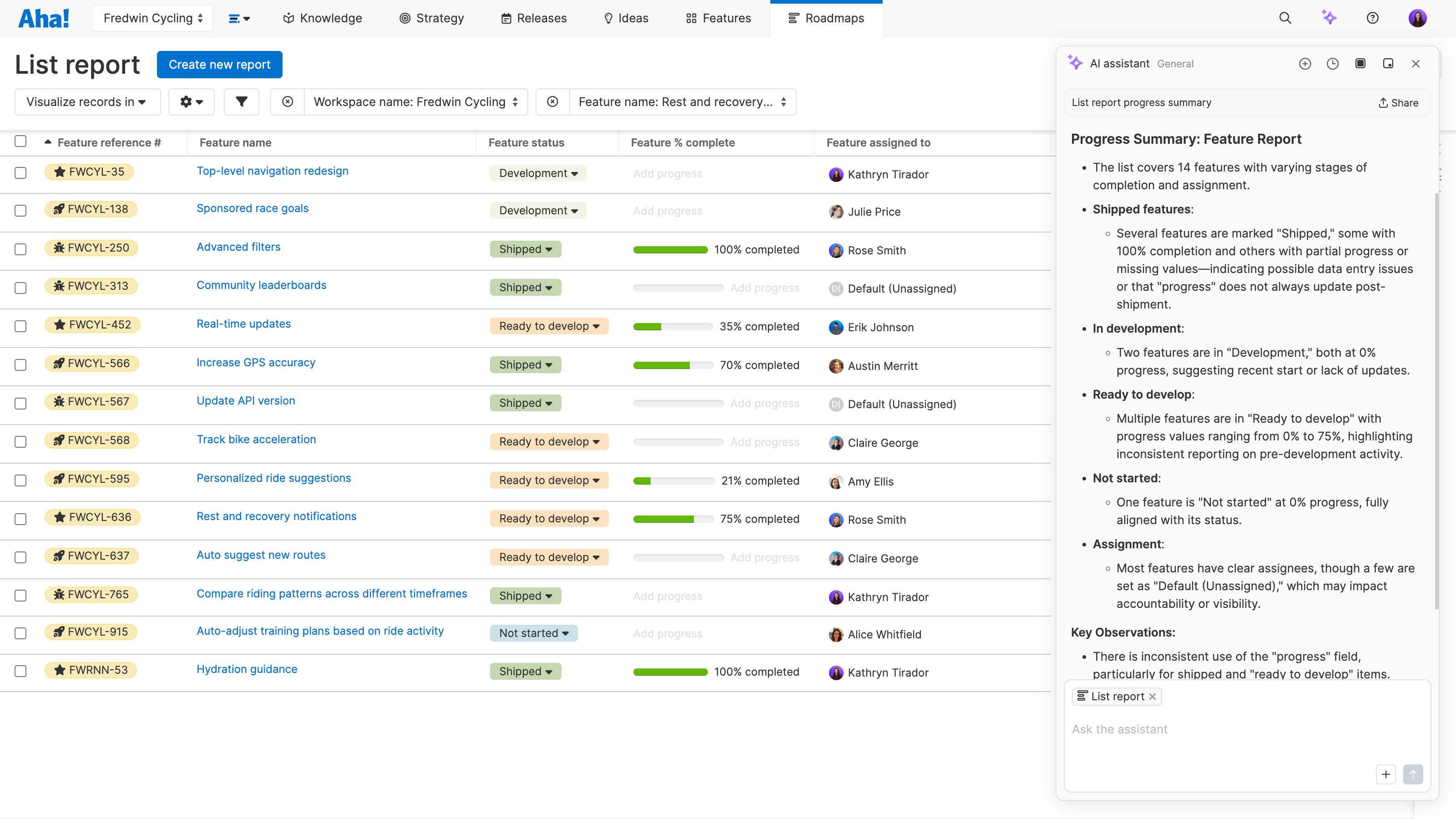This screenshot has height=819, width=1456.
Task: Switch to the Roadmaps tab
Action: [826, 18]
